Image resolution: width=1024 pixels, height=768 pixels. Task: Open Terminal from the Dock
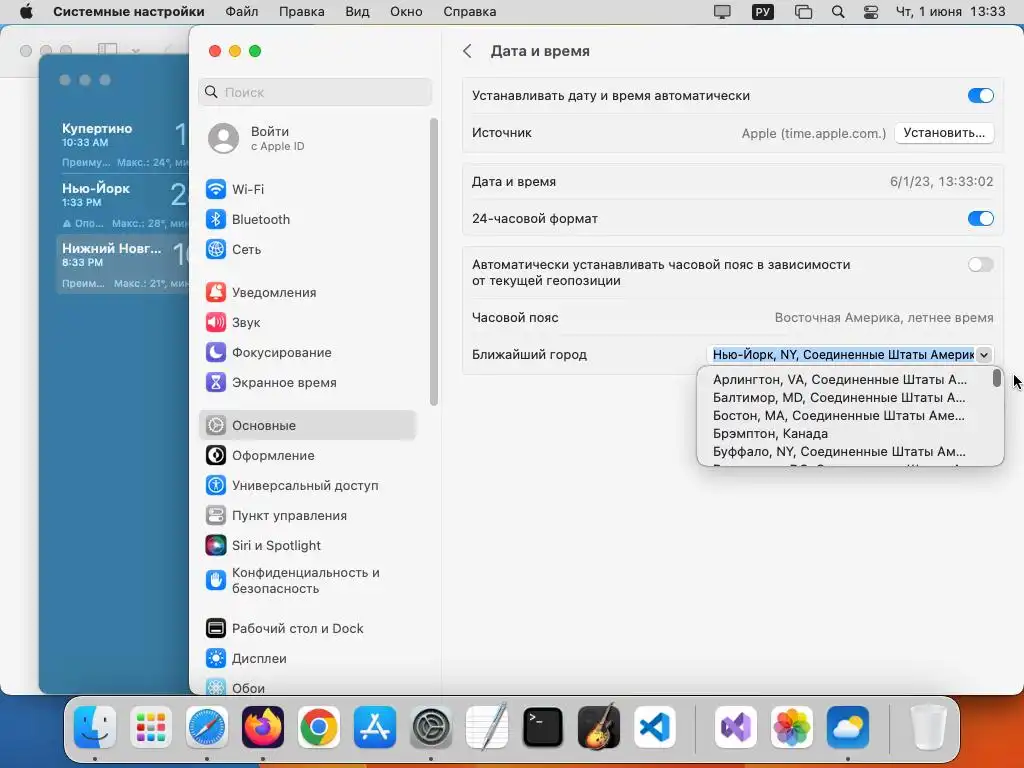[x=543, y=727]
